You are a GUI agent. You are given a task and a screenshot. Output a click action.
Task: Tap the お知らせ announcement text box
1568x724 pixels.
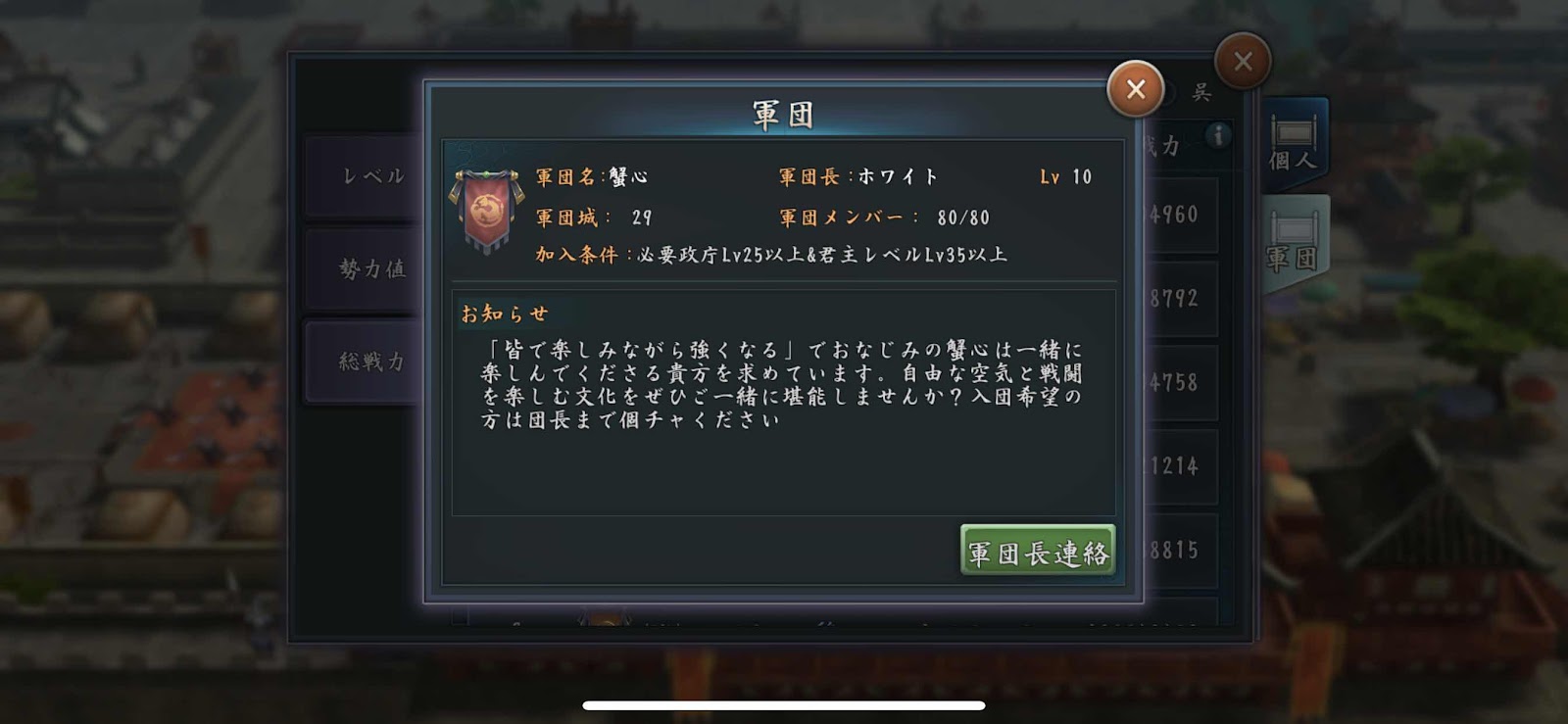point(783,403)
